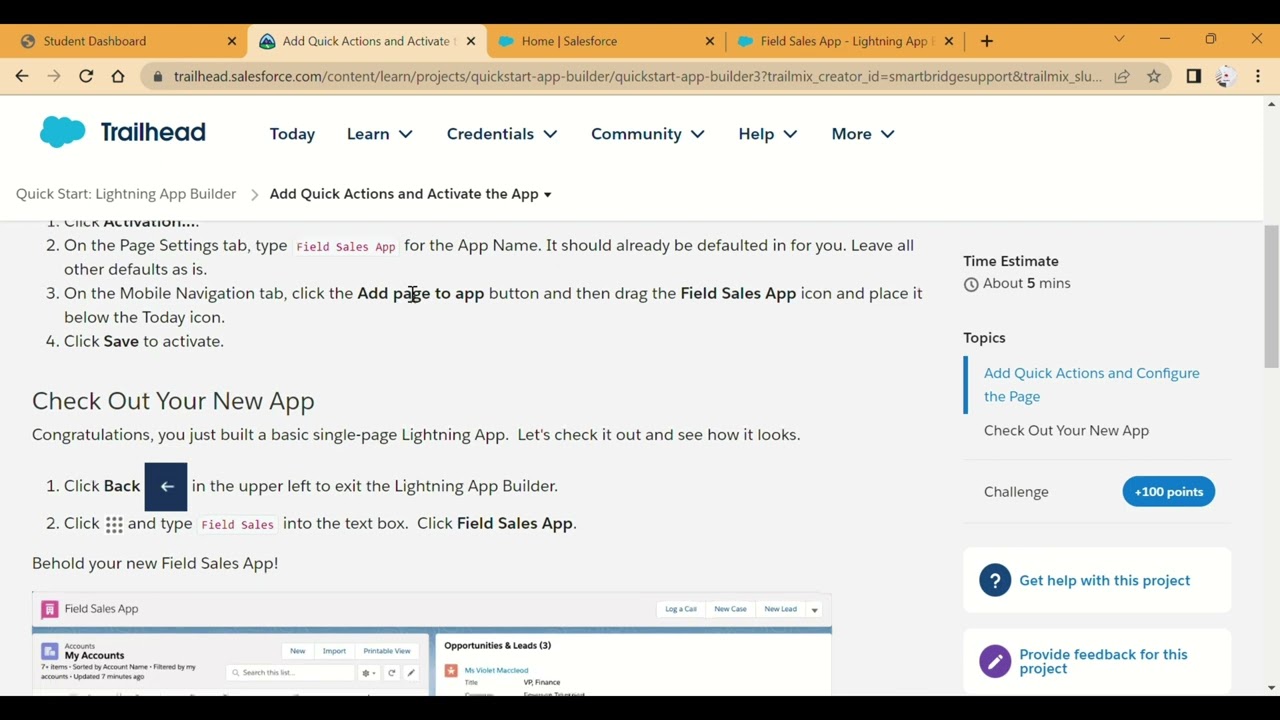
Task: Click the clock icon beside time estimate
Action: (971, 284)
